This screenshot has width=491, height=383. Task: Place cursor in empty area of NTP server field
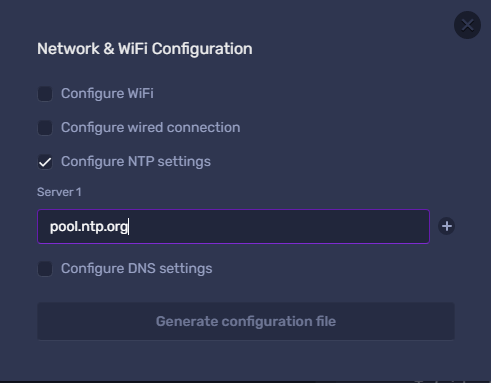coord(277,227)
